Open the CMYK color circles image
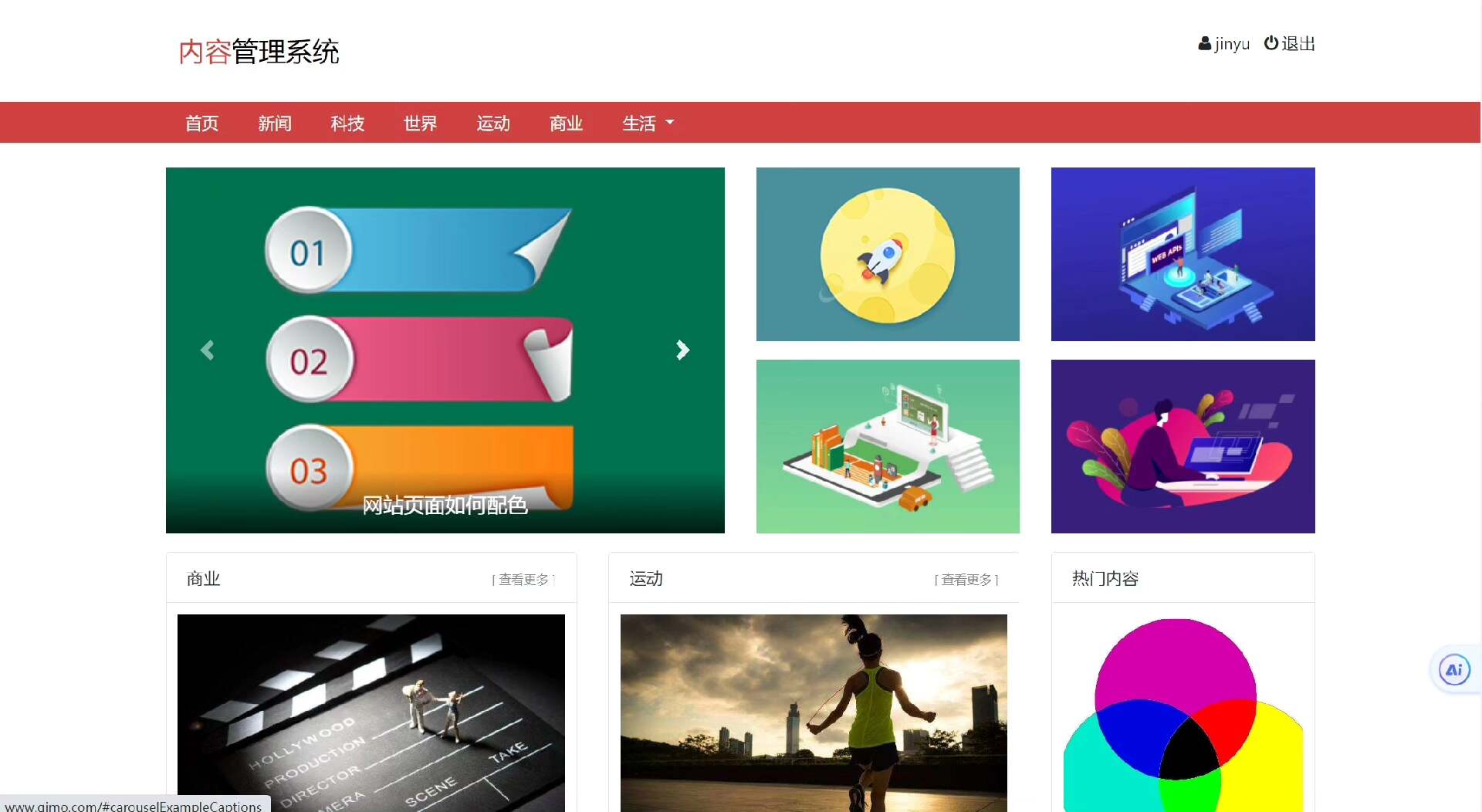This screenshot has height=812, width=1482. 1183,714
